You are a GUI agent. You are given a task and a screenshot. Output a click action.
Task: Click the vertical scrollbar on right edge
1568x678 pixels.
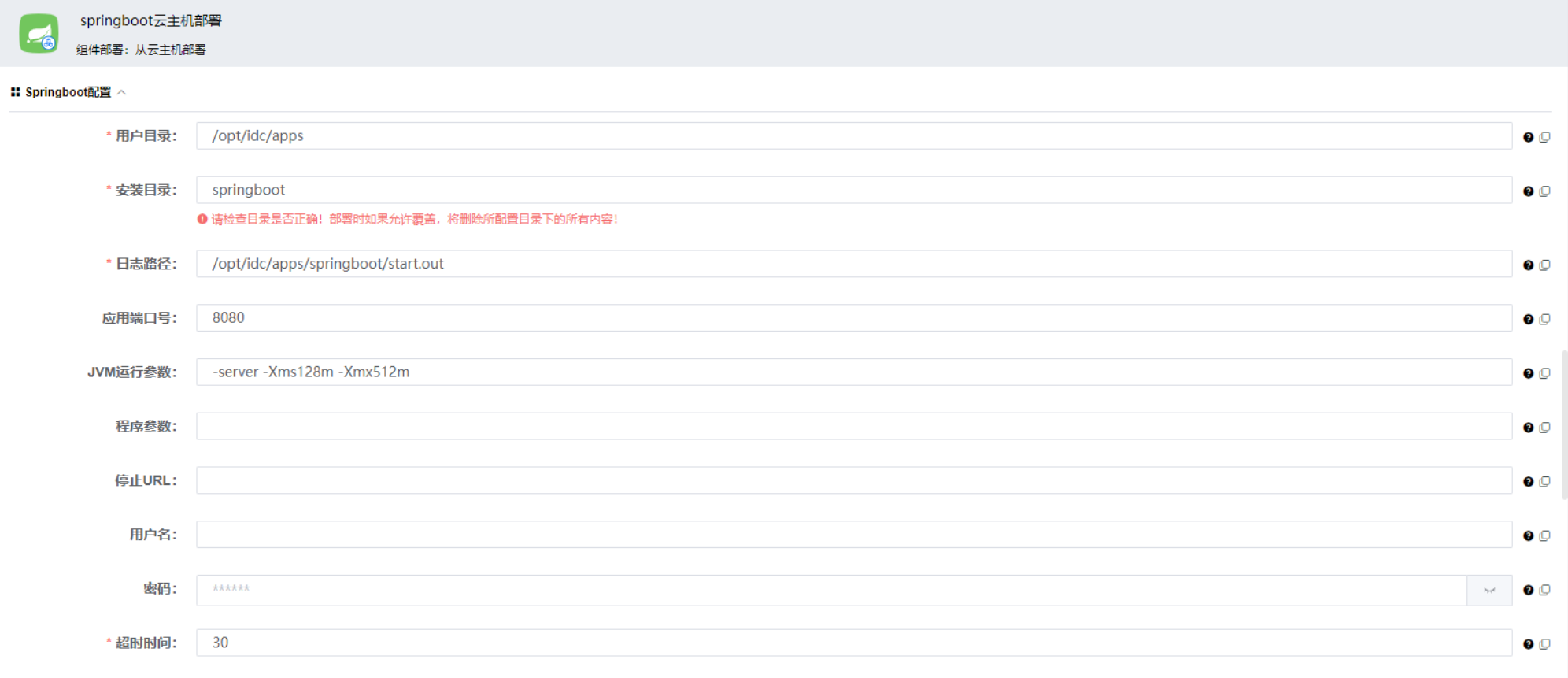1564,425
